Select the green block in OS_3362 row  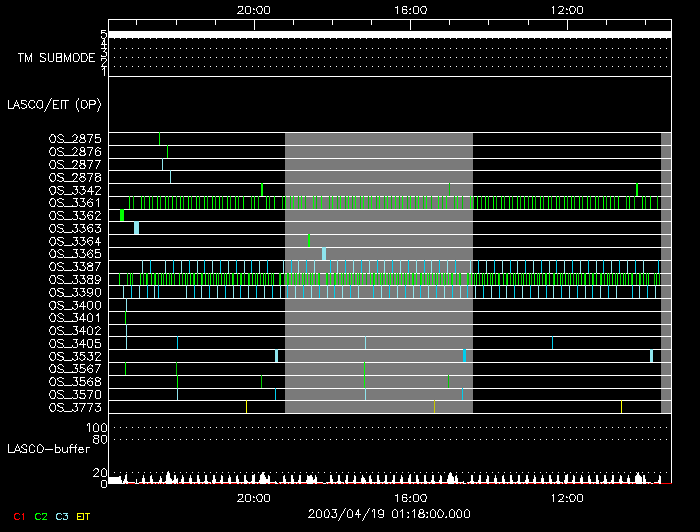pos(122,216)
